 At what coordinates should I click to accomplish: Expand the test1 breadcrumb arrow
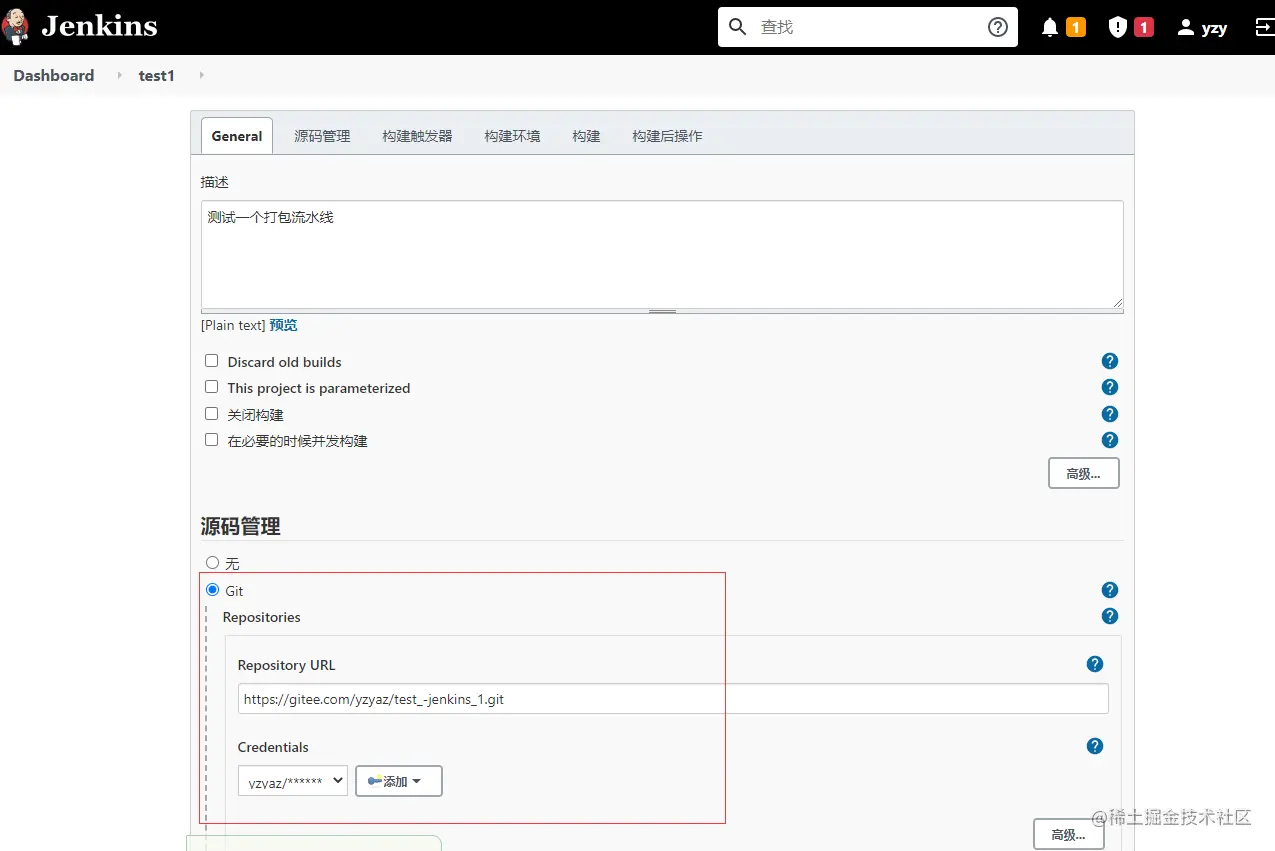[x=201, y=75]
